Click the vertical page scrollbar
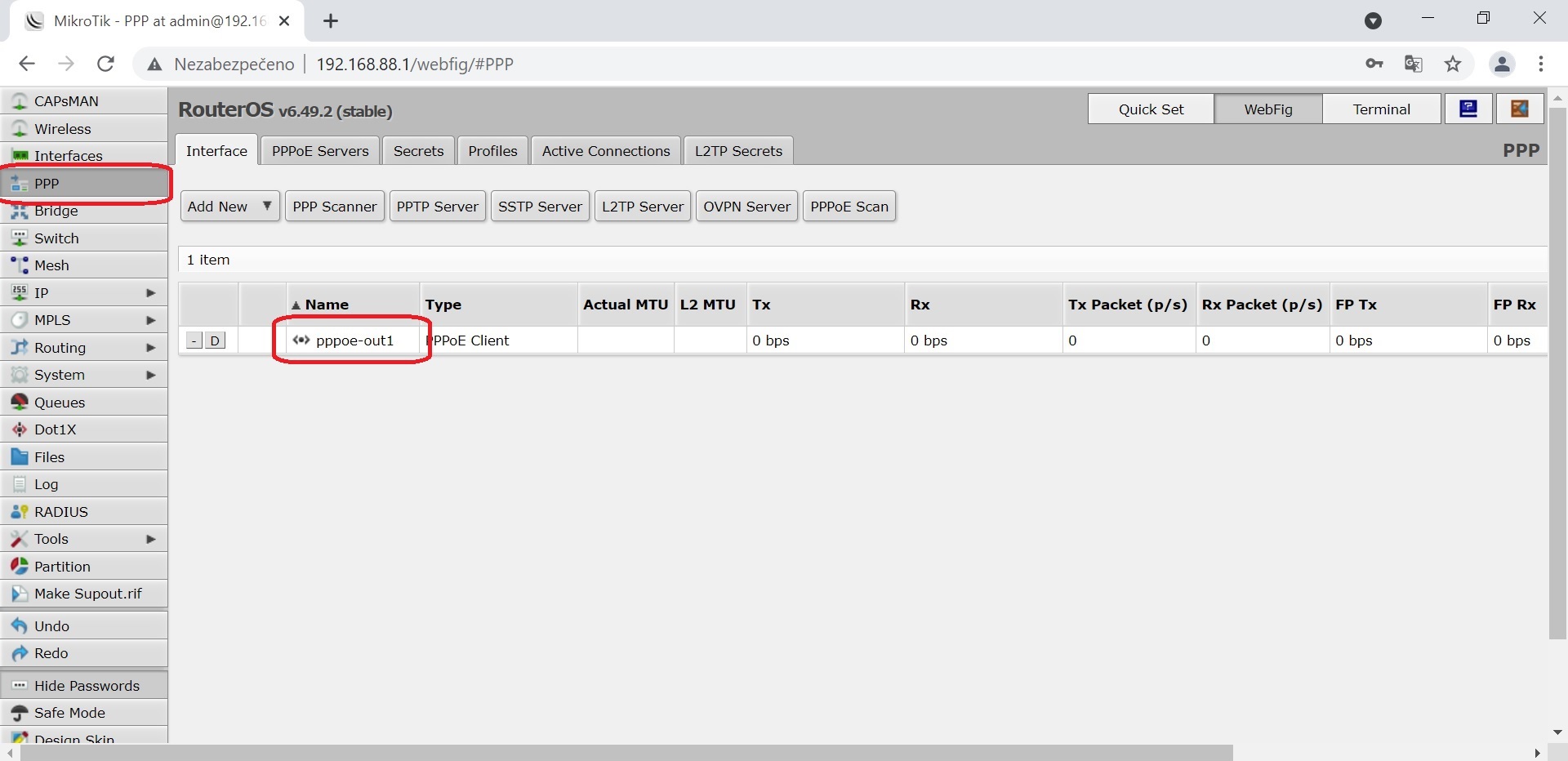Image resolution: width=1568 pixels, height=761 pixels. 1557,372
